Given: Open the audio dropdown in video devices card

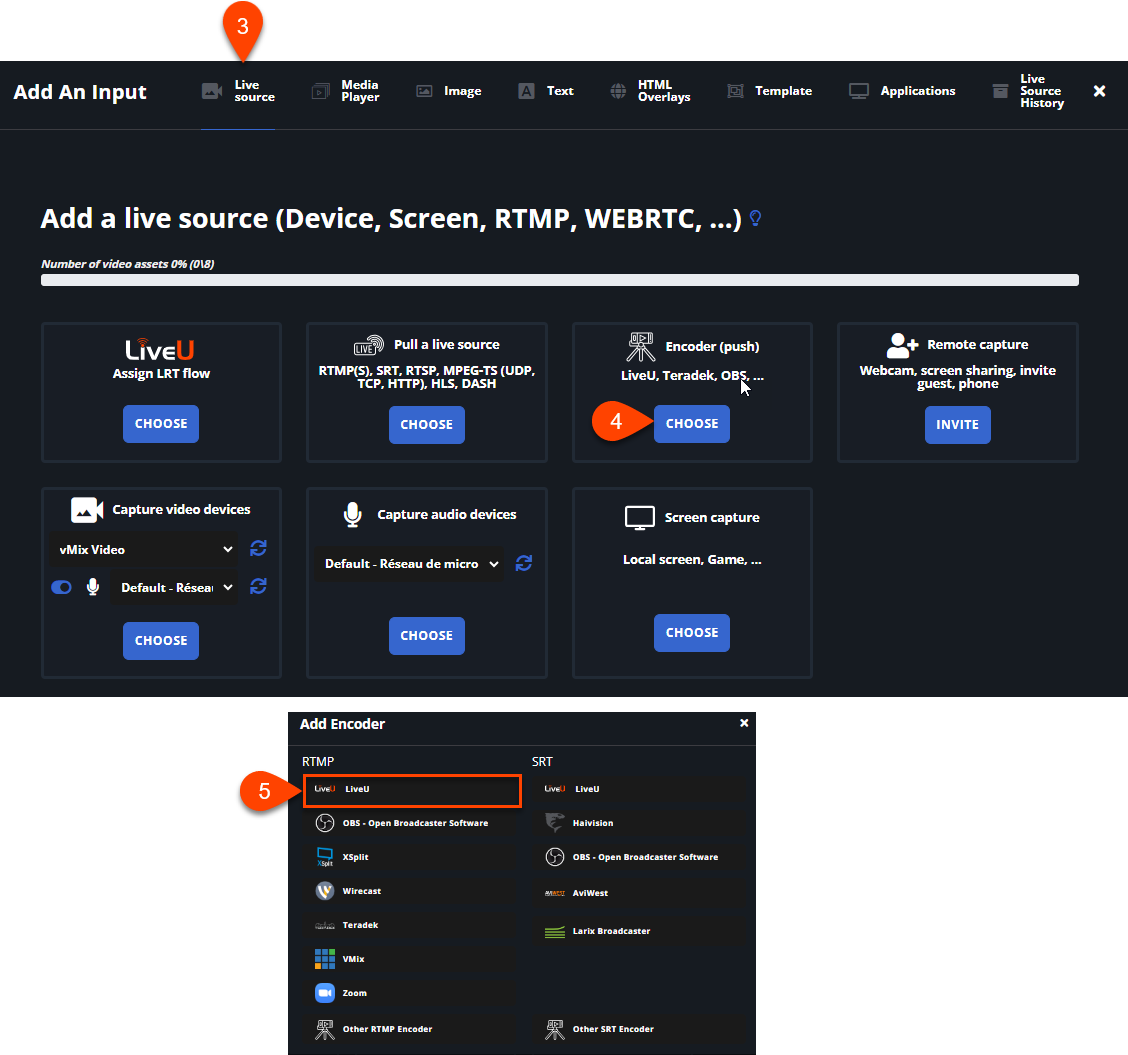Looking at the screenshot, I should point(174,588).
